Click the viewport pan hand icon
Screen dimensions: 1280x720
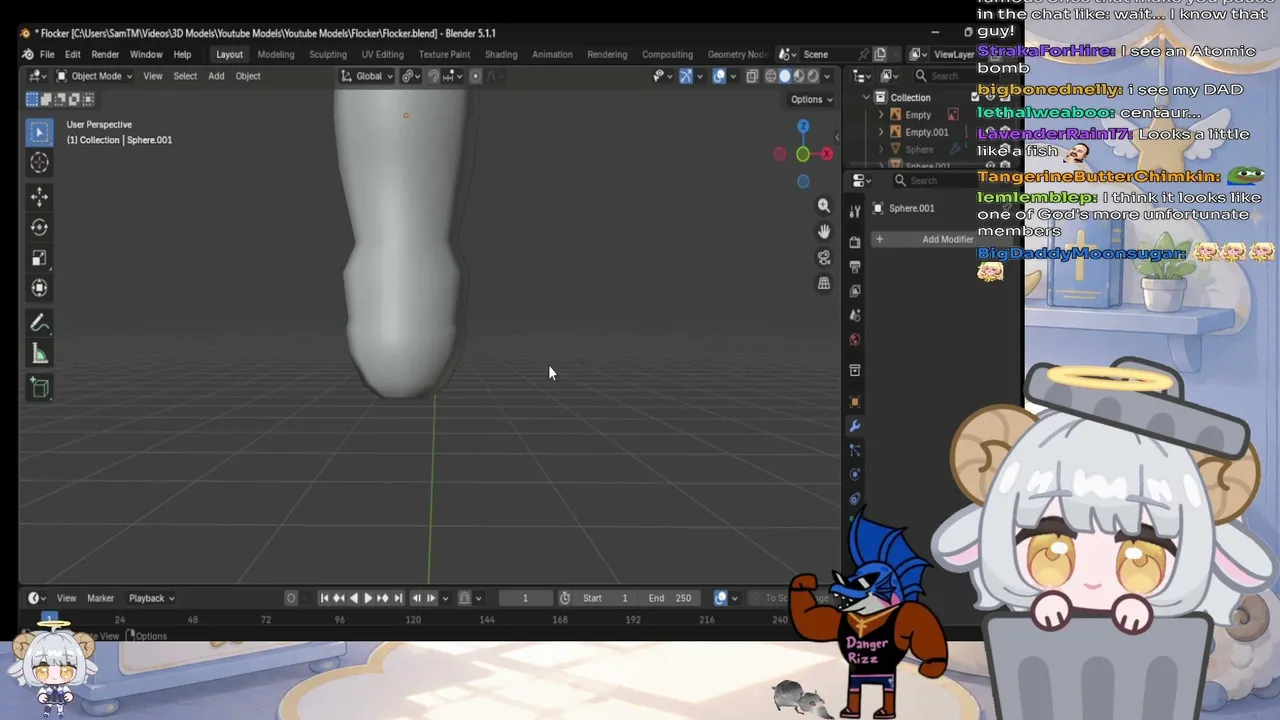point(824,231)
